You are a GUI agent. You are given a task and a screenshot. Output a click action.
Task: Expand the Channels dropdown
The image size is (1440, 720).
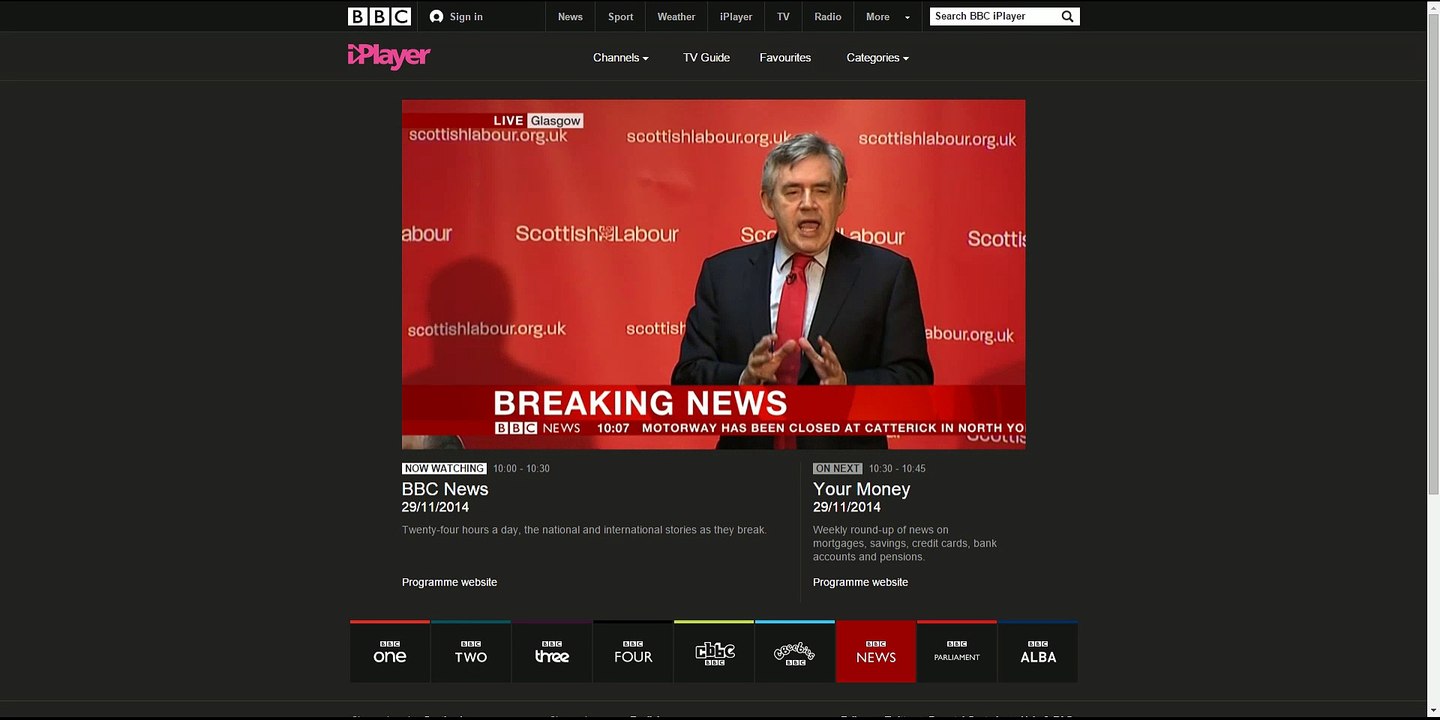[621, 58]
